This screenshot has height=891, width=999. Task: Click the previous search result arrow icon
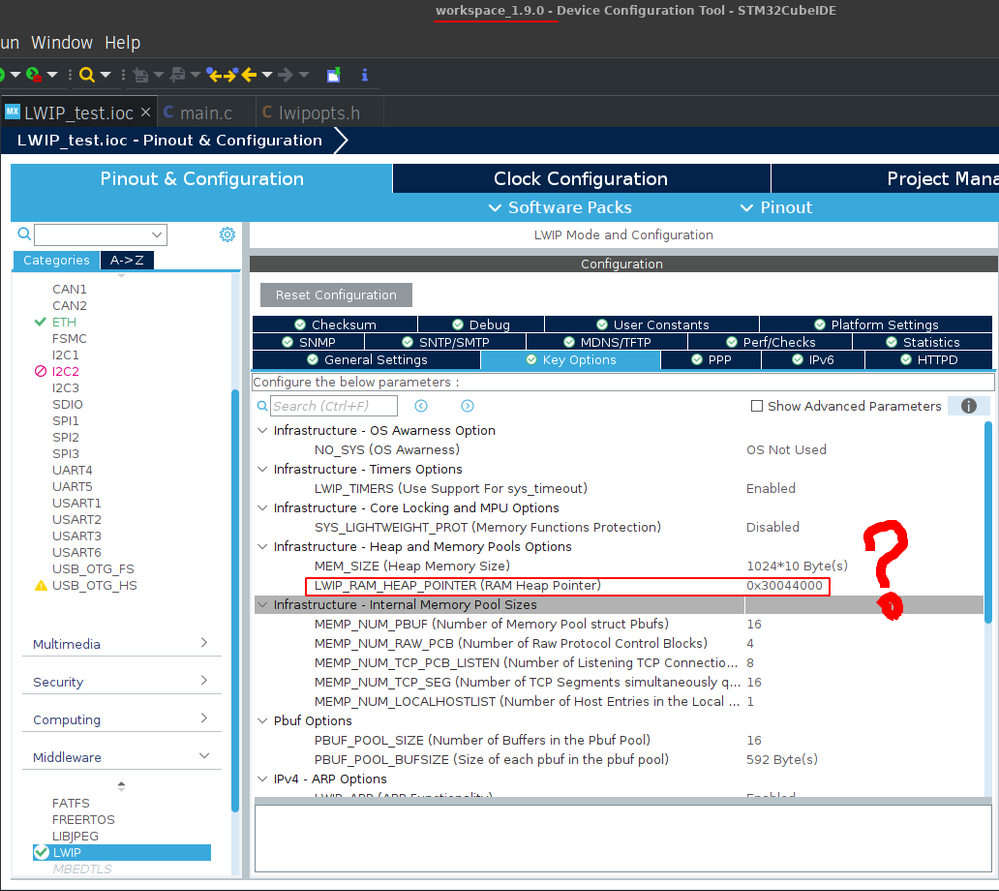tap(421, 406)
